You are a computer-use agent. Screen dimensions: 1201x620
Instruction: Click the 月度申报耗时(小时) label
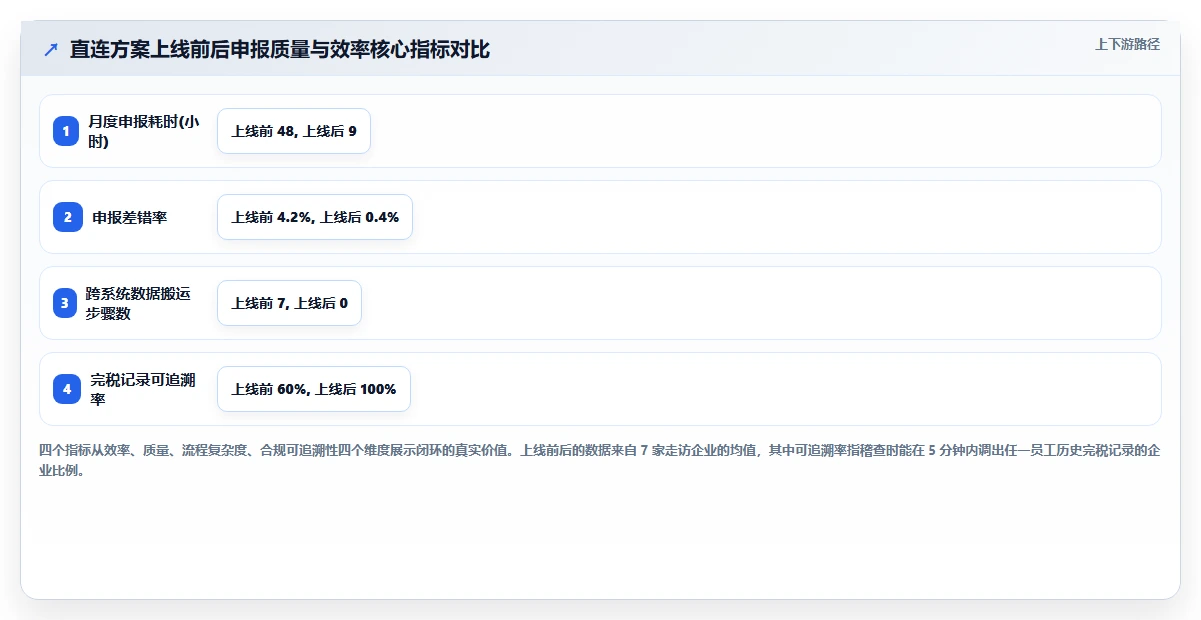(143, 131)
